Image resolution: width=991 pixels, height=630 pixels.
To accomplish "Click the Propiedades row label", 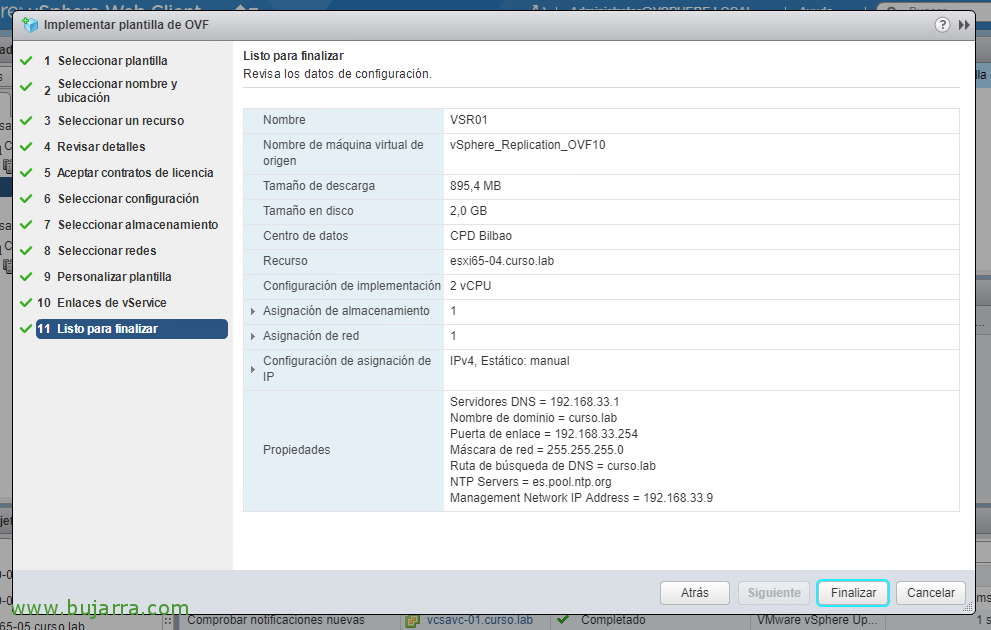I will (296, 450).
